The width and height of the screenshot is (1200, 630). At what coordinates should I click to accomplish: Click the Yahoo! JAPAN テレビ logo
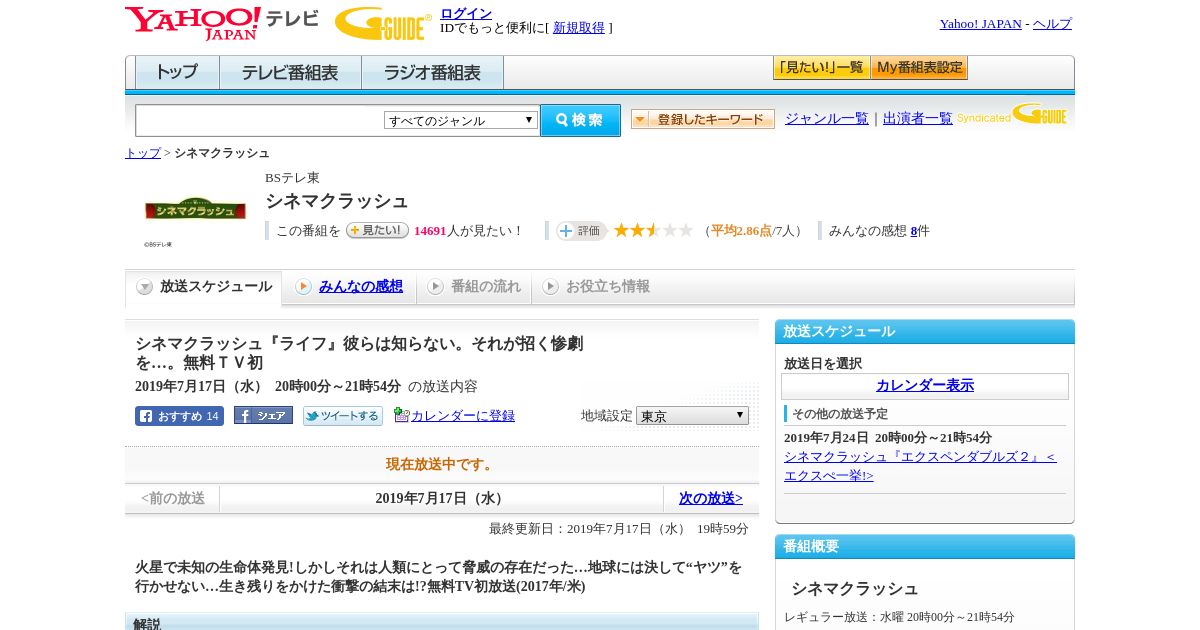(222, 23)
